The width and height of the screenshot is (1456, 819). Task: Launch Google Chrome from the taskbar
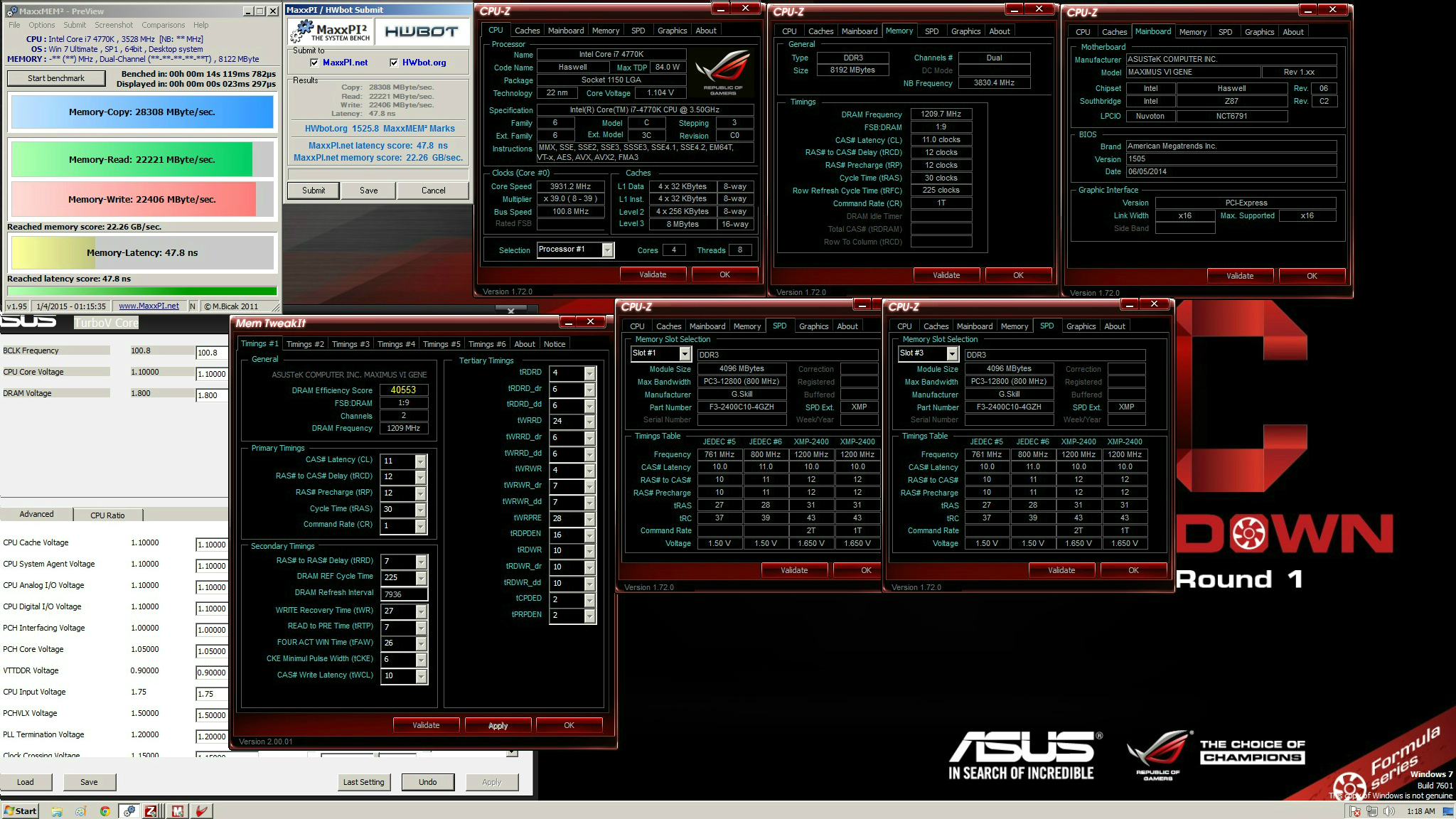coord(105,811)
